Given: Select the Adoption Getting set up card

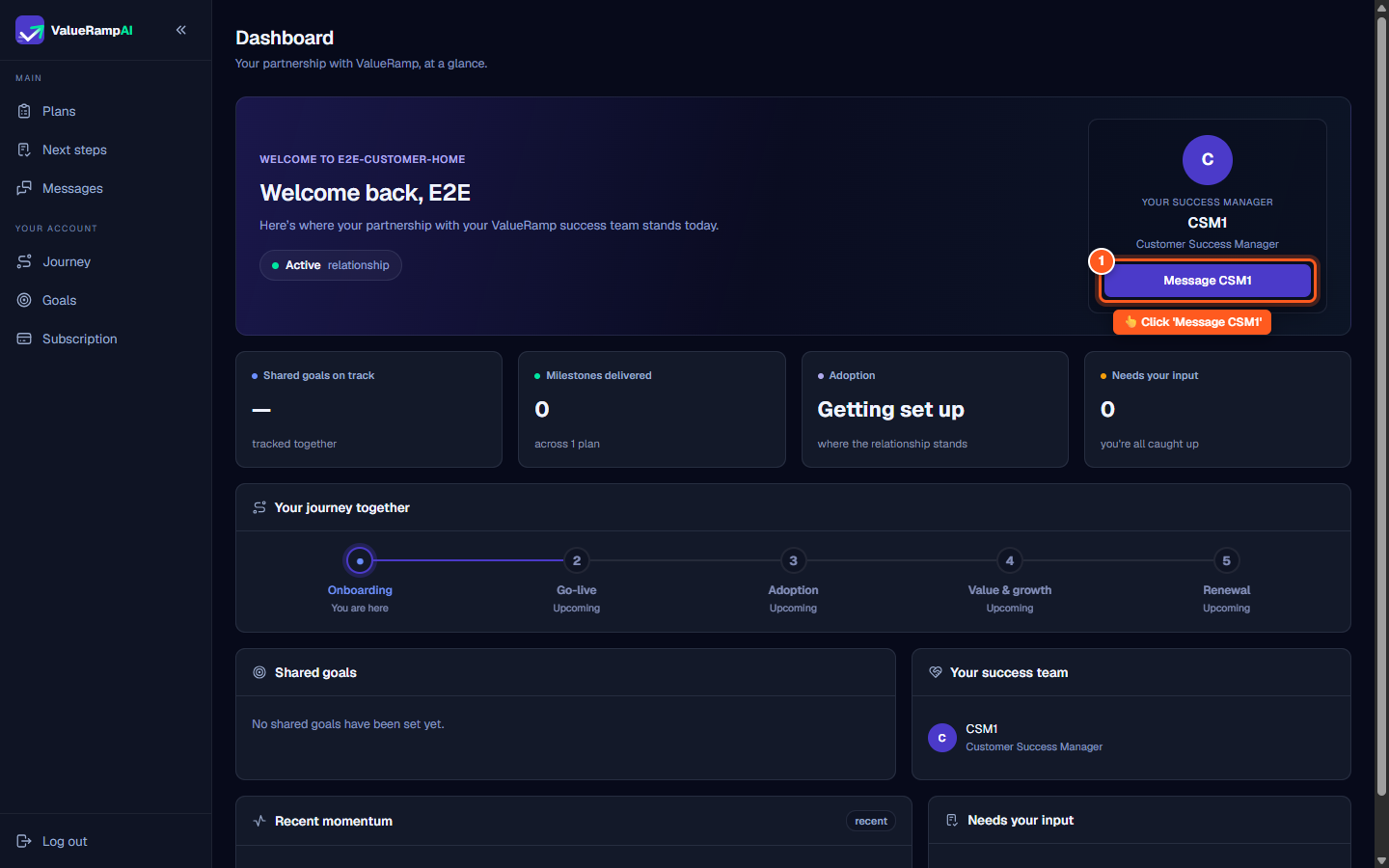Looking at the screenshot, I should tap(935, 410).
